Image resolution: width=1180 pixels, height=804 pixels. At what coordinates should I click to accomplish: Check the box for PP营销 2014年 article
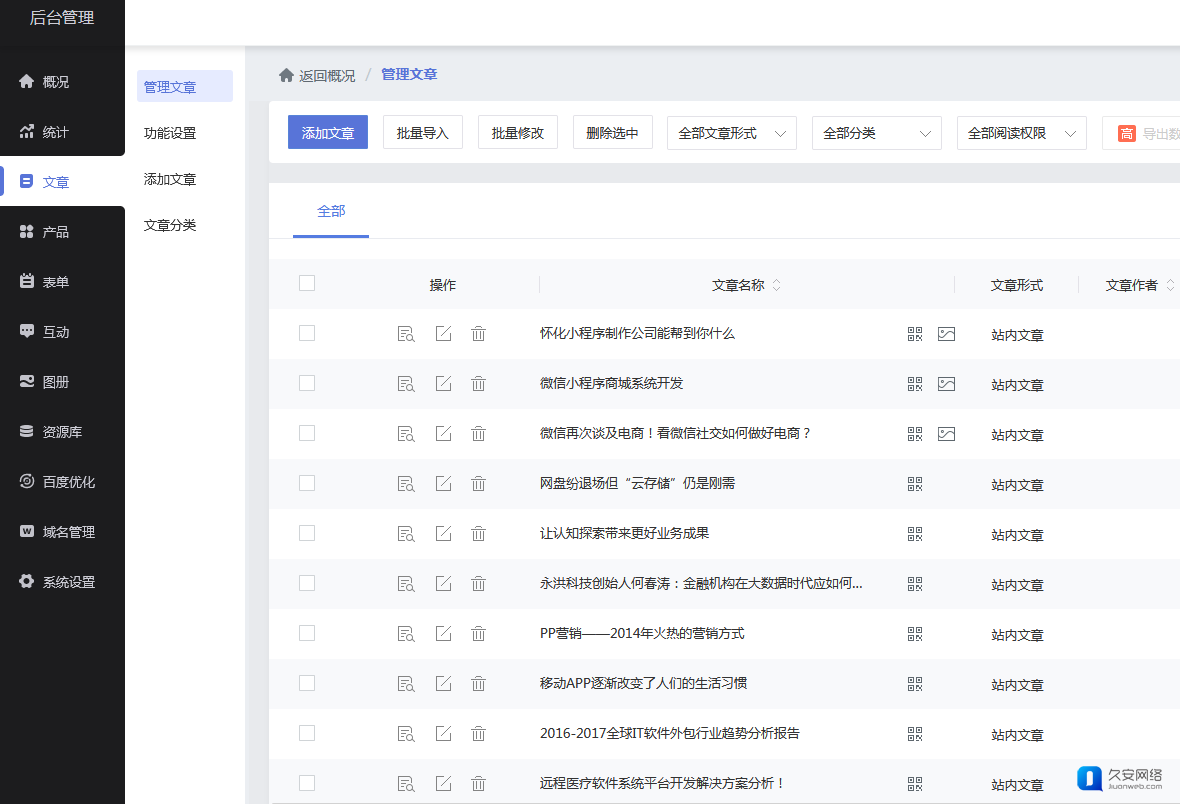[307, 633]
